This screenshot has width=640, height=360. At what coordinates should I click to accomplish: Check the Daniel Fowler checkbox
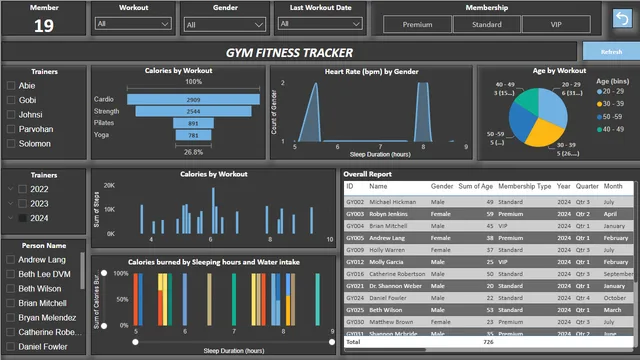11,347
